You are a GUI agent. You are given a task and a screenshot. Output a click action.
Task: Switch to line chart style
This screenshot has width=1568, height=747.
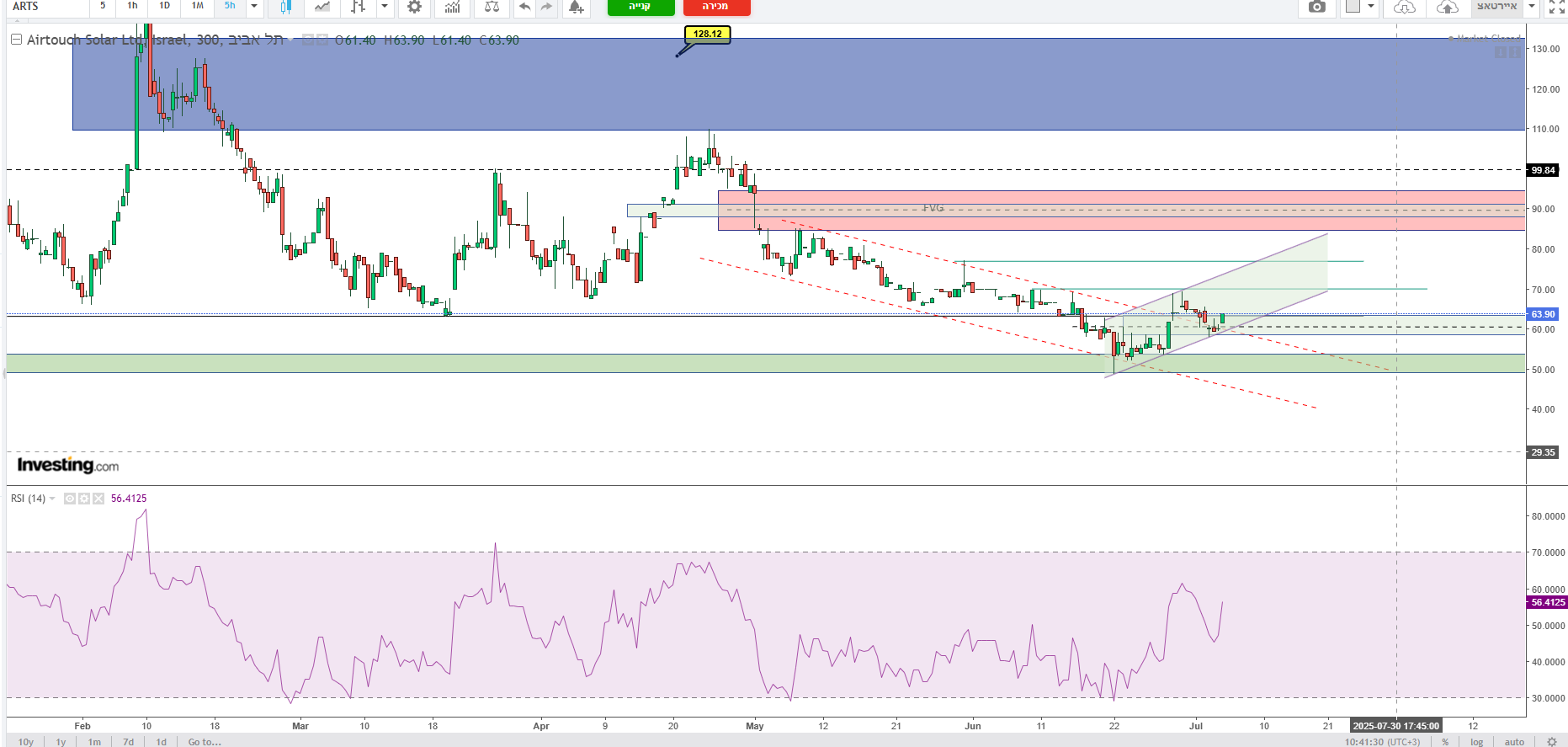point(322,7)
